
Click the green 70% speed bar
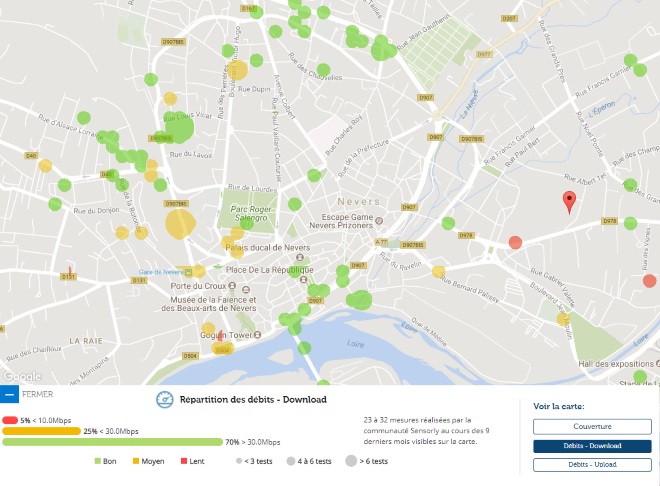point(112,441)
